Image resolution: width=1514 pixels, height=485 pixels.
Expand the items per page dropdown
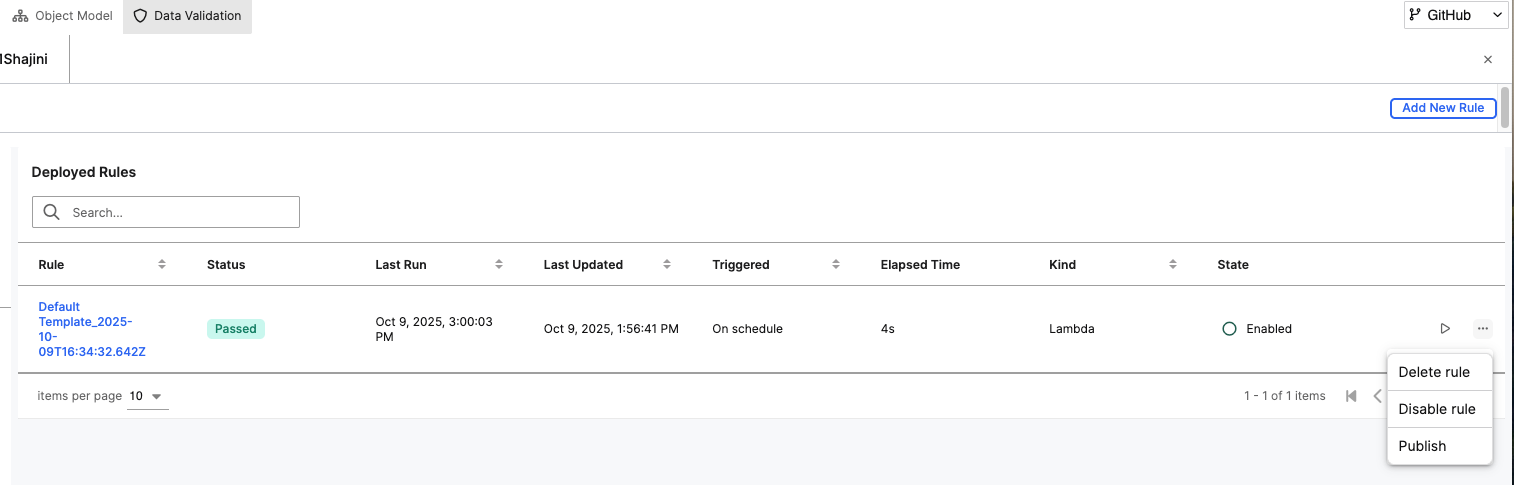click(148, 396)
